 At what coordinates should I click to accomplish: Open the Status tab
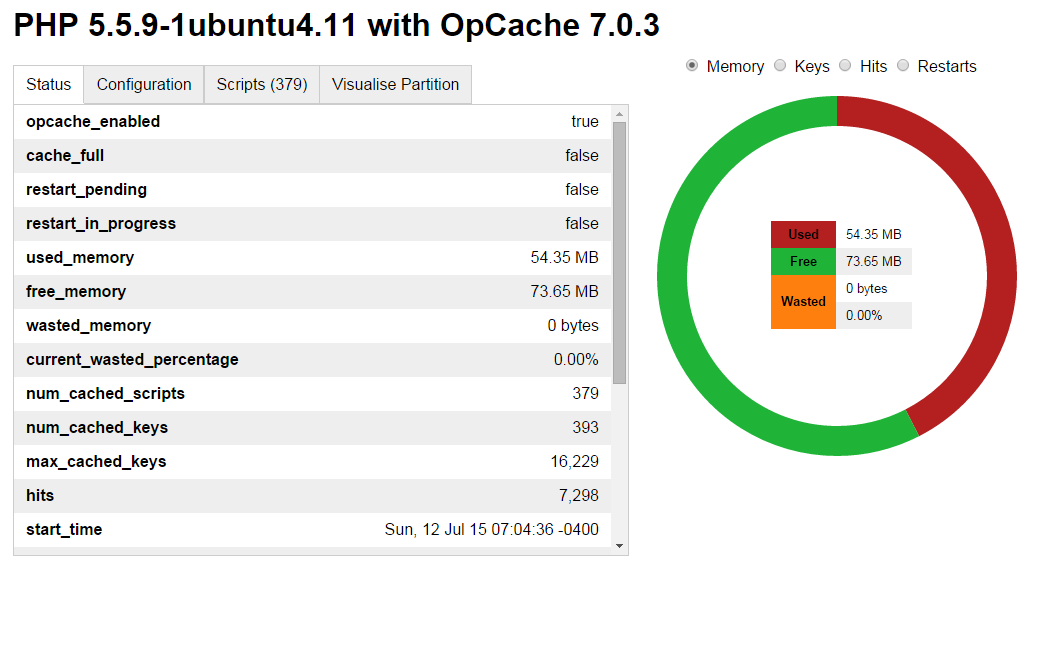(49, 85)
